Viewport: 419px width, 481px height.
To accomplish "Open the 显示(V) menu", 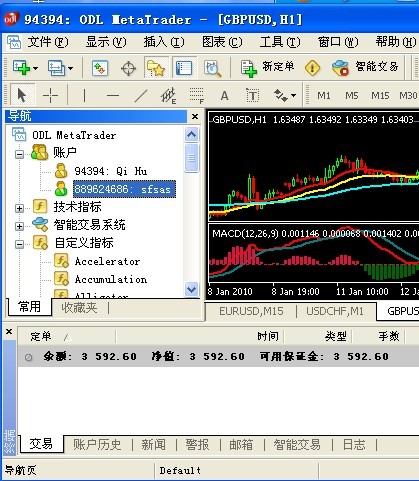I will [x=106, y=42].
